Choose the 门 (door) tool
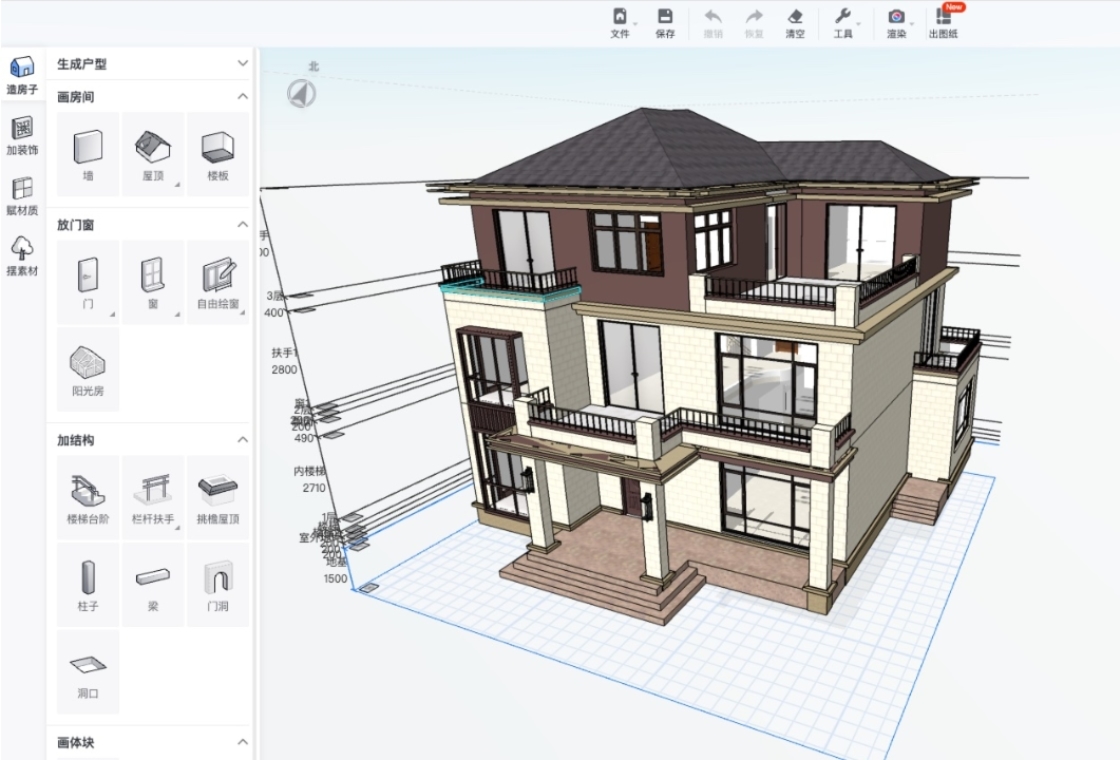The height and width of the screenshot is (760, 1120). (88, 281)
